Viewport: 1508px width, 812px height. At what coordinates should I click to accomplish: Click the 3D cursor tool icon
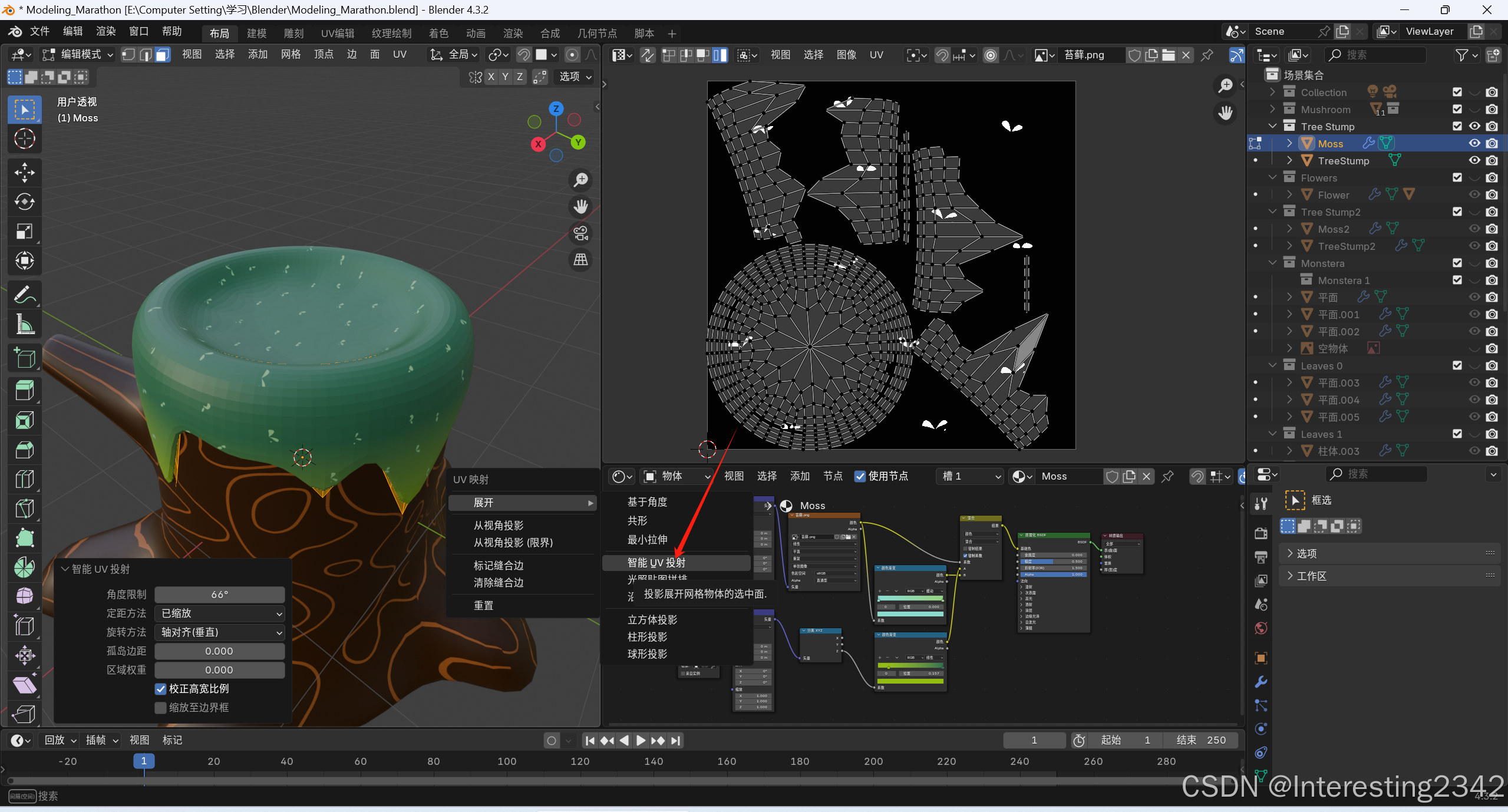point(24,138)
